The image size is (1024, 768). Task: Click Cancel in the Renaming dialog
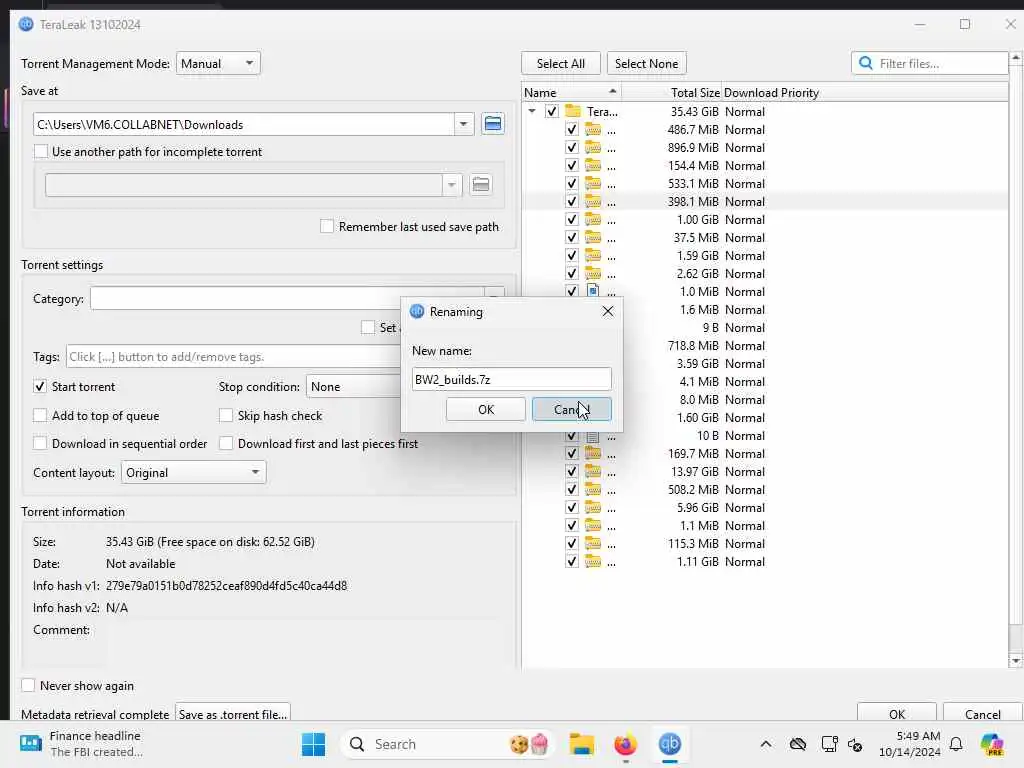571,409
